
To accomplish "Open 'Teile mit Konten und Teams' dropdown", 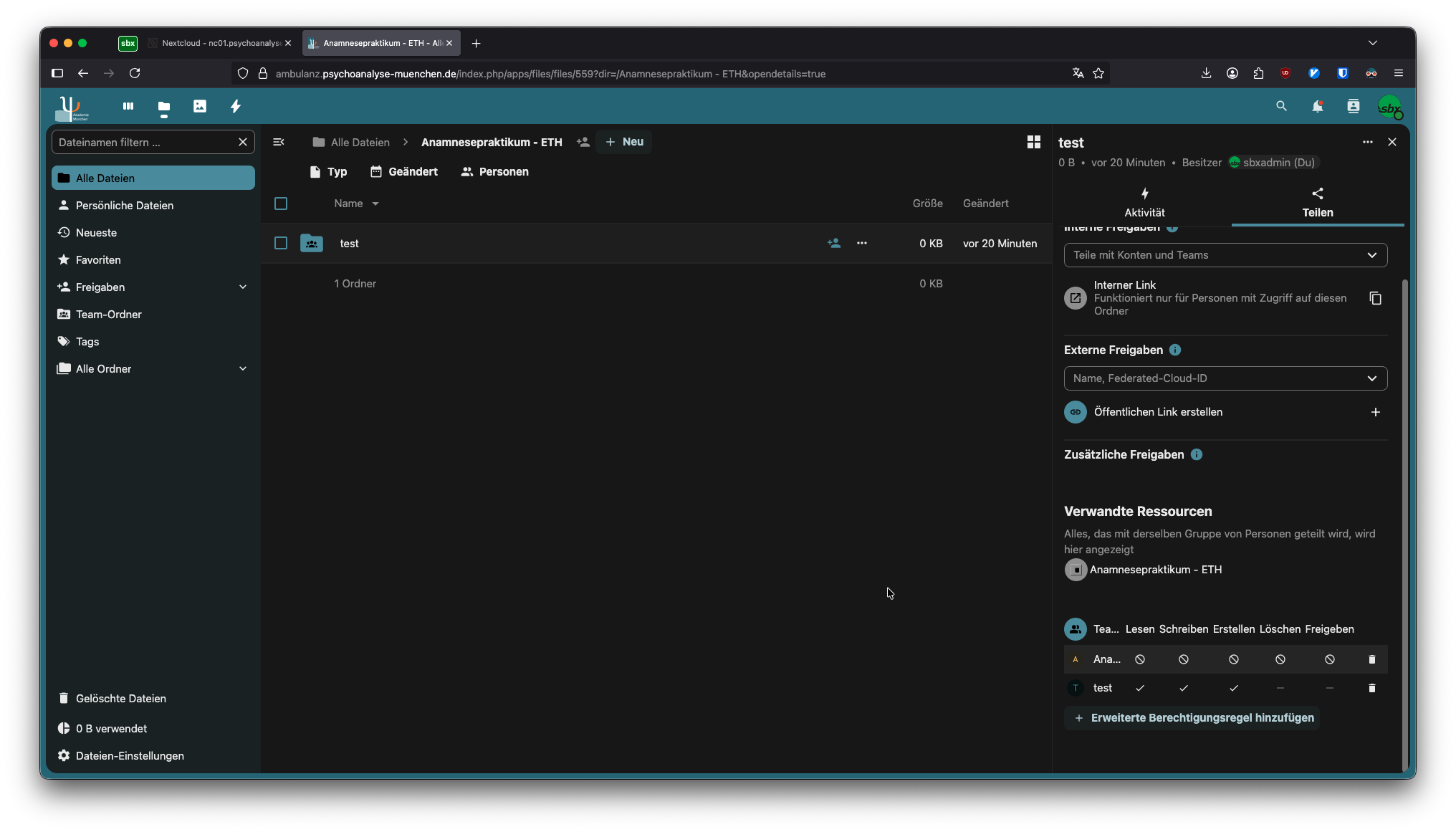I will [1225, 255].
